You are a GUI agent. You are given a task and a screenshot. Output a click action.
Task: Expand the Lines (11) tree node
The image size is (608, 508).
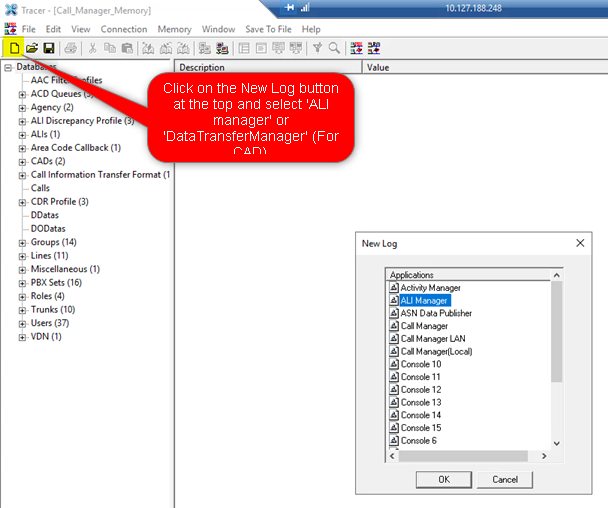click(22, 256)
